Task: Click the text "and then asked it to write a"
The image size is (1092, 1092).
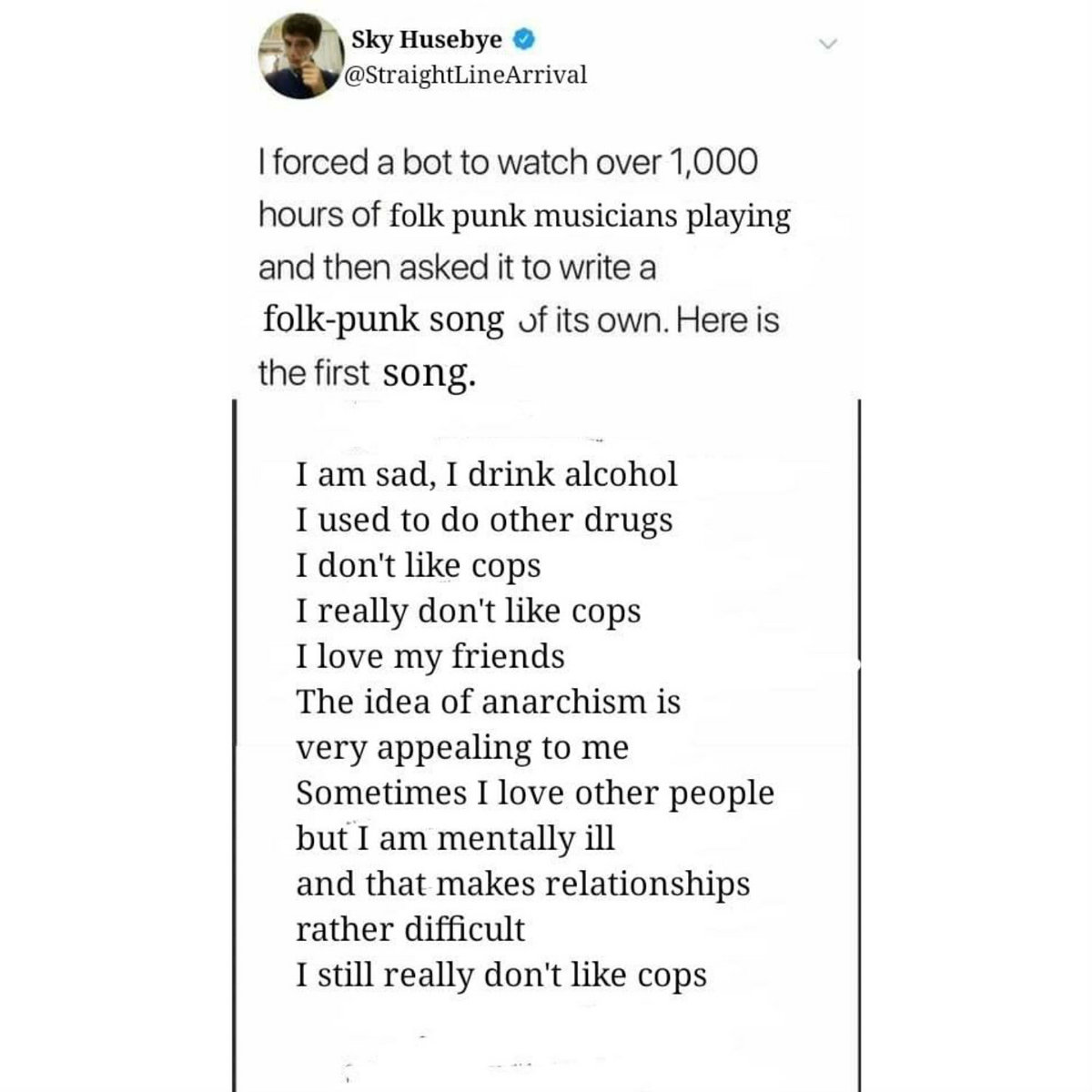Action: [x=457, y=268]
